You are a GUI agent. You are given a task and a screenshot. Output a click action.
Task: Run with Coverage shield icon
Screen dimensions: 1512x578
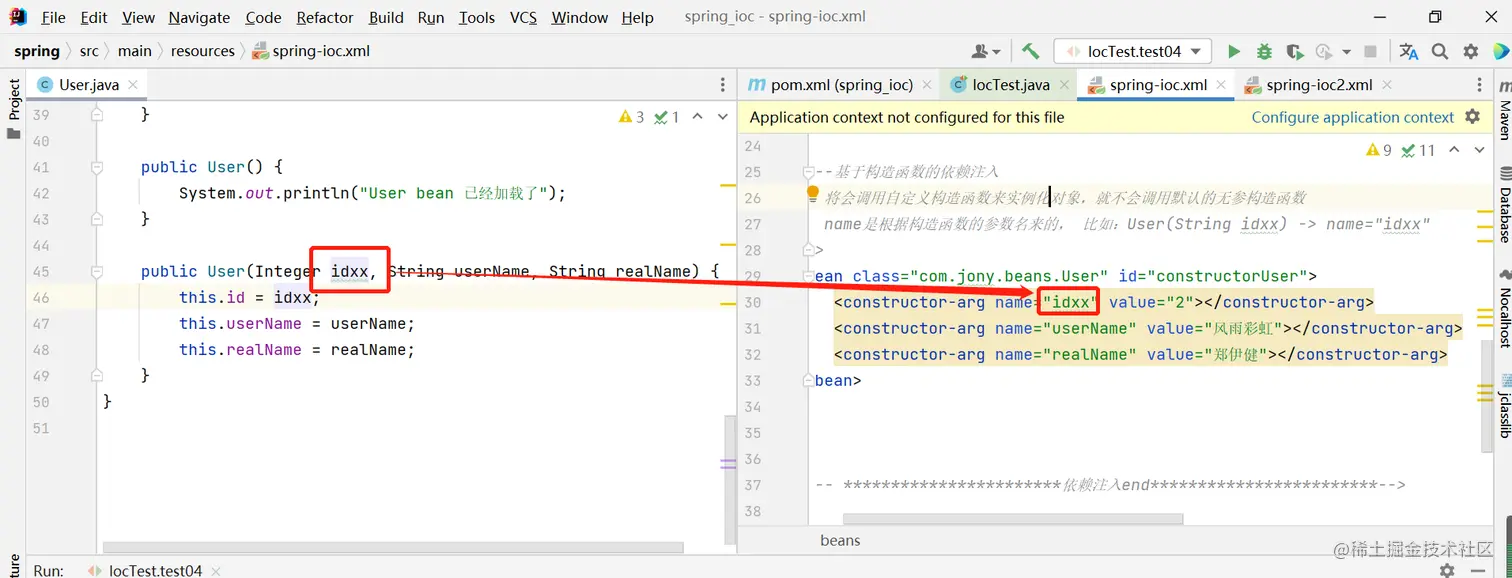click(1295, 51)
